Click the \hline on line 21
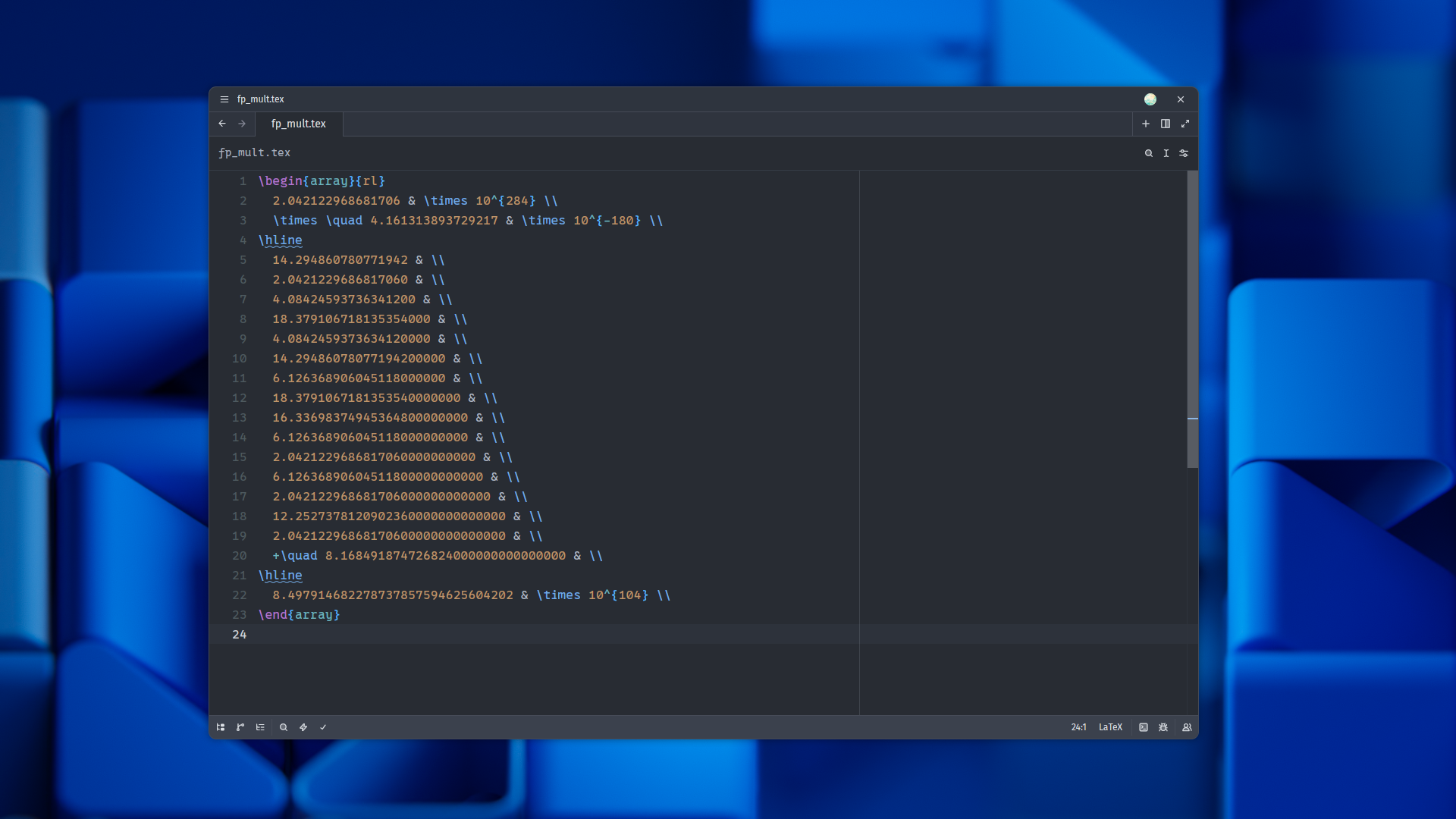 click(x=280, y=576)
